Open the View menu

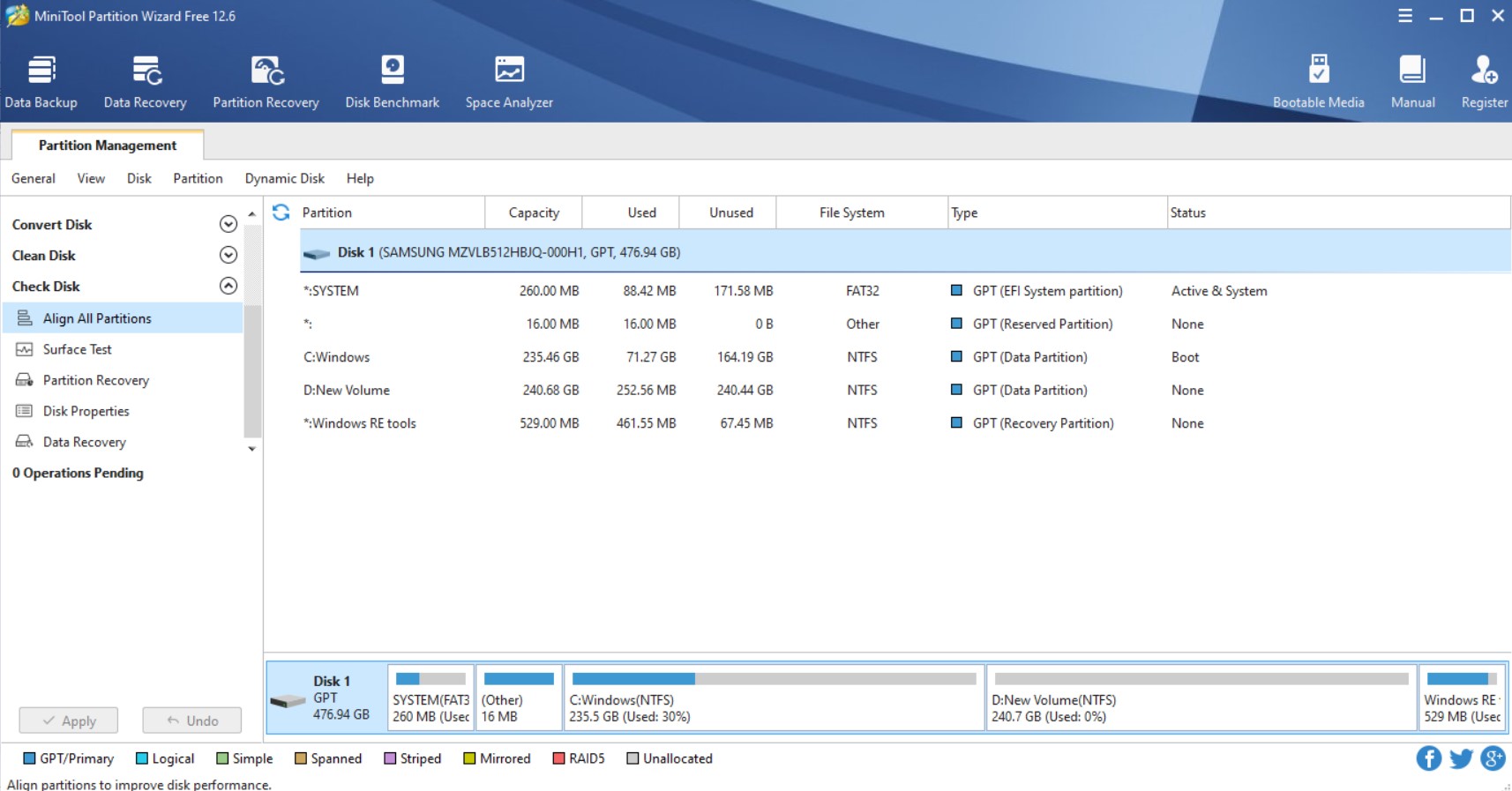tap(91, 178)
